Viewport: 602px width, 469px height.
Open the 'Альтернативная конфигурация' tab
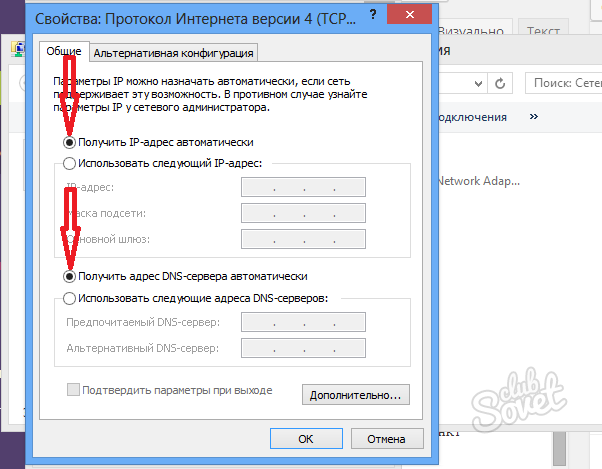point(174,53)
